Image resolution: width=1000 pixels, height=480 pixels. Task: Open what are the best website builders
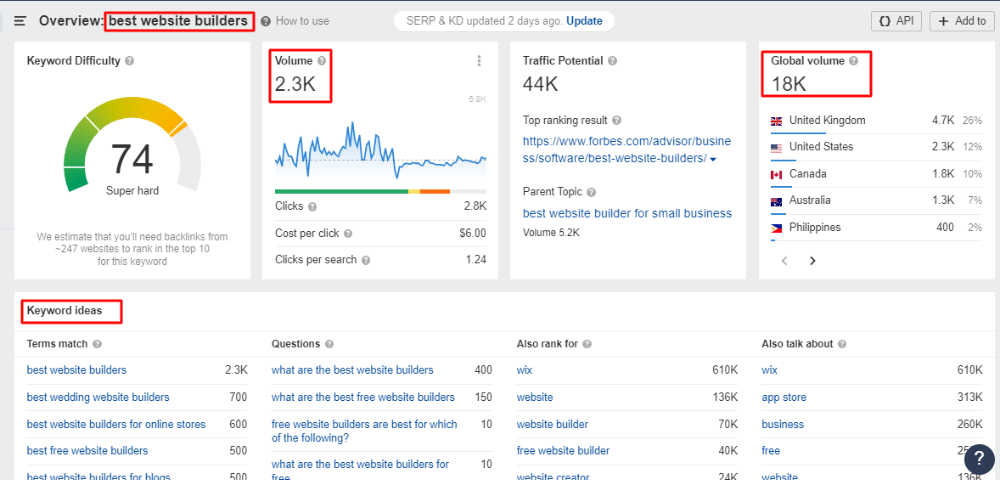coord(352,370)
